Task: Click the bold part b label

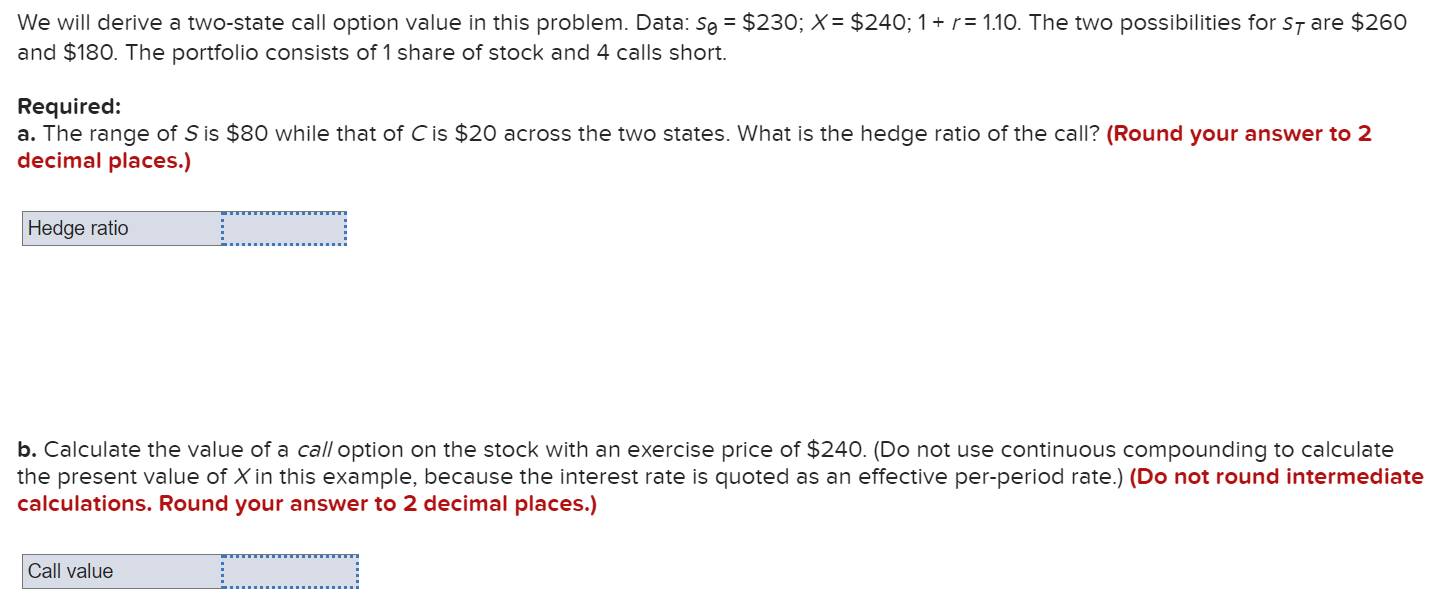Action: (x=27, y=449)
